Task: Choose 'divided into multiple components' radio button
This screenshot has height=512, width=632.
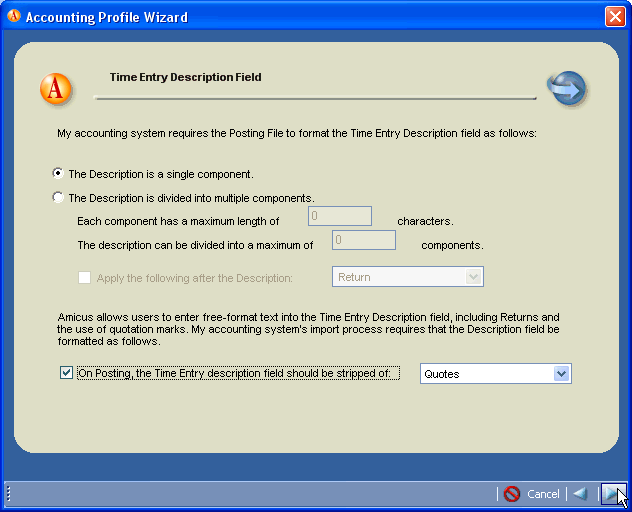Action: point(58,198)
